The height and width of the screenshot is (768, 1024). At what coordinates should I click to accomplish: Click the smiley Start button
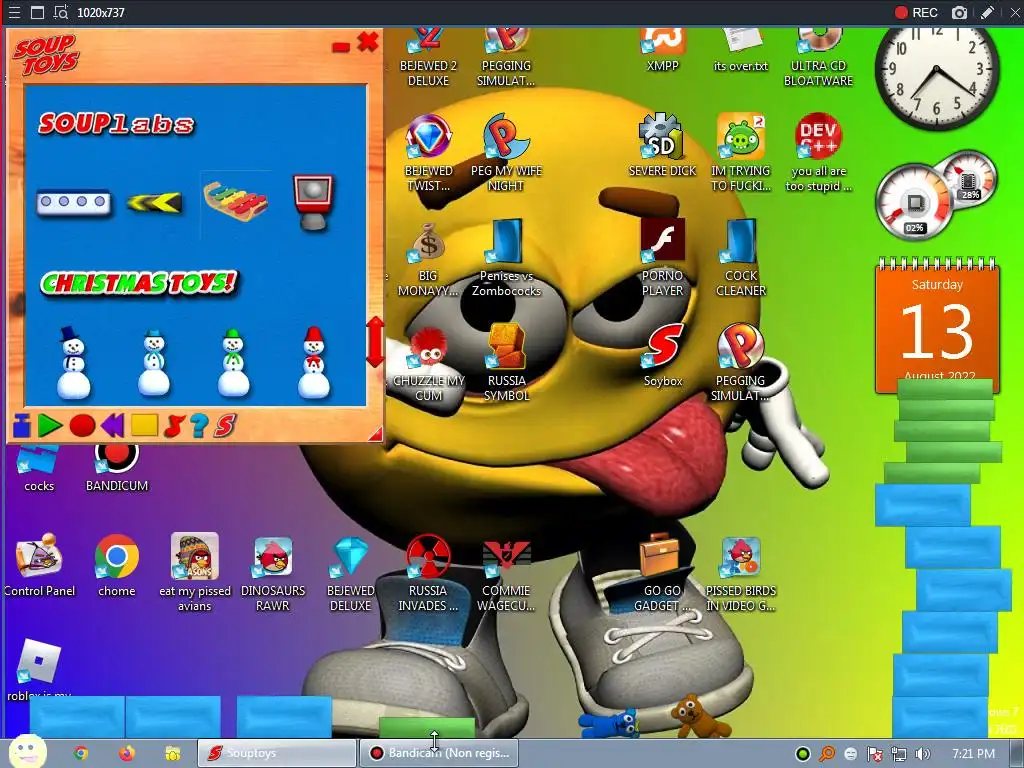[x=26, y=751]
